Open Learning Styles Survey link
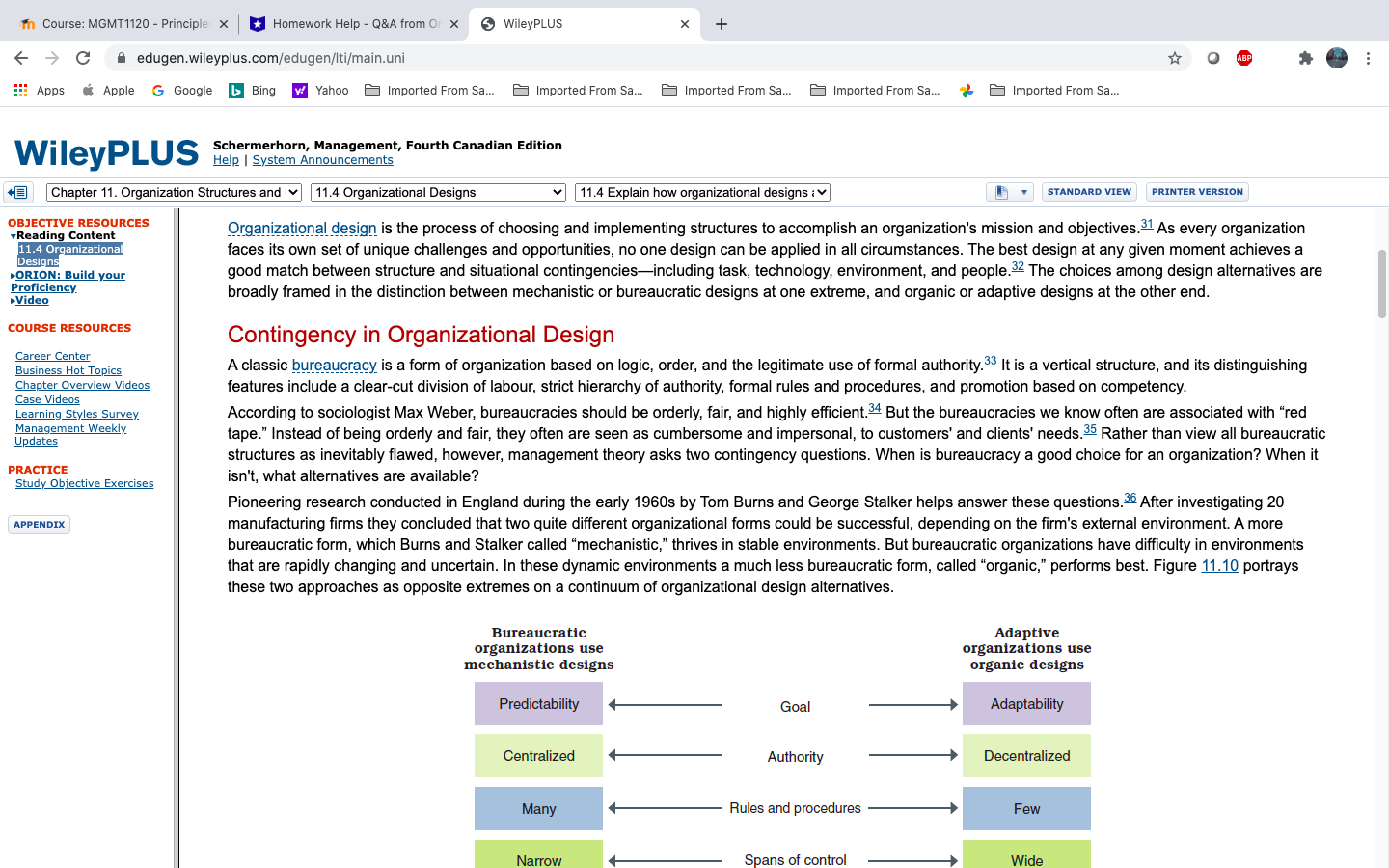The width and height of the screenshot is (1389, 868). click(77, 414)
